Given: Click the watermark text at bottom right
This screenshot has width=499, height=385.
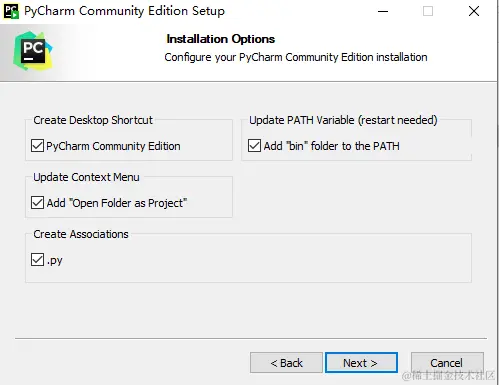Looking at the screenshot, I should [449, 376].
